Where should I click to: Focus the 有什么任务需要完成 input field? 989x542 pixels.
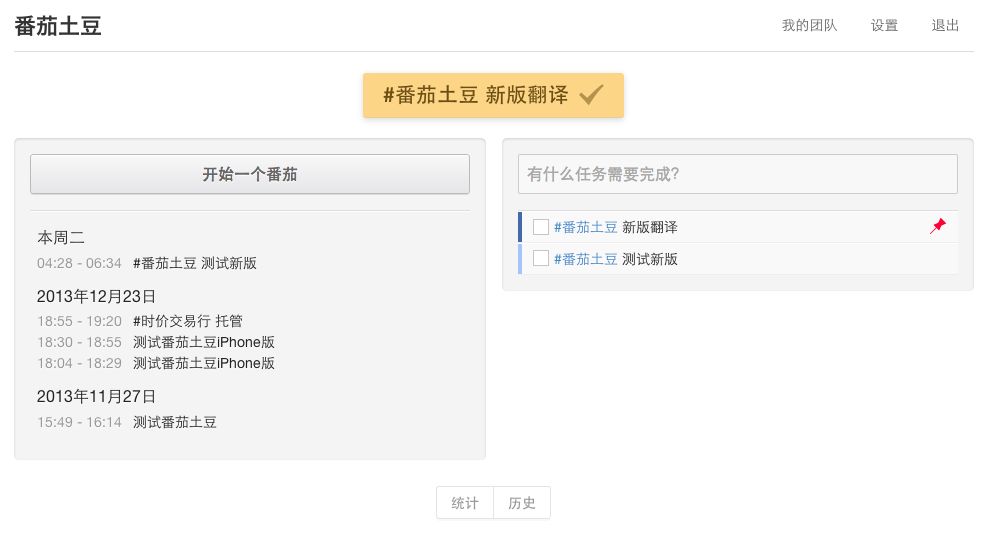click(x=737, y=174)
